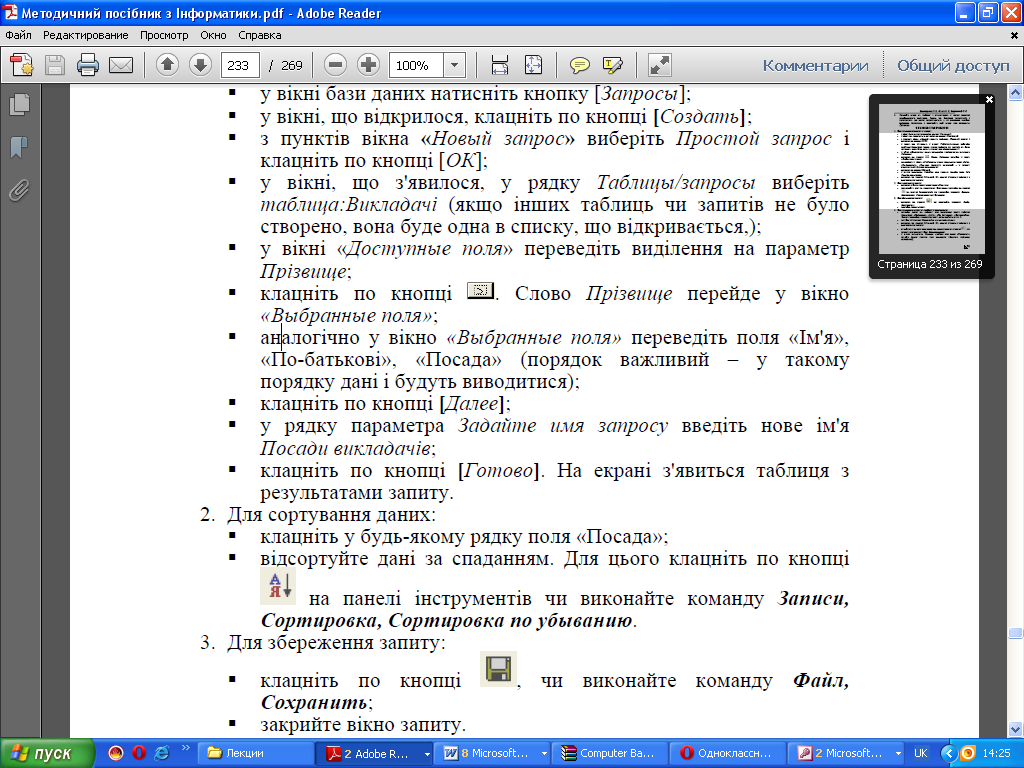Select the highlight text tool
Screen dimensions: 1024x768
pos(613,65)
